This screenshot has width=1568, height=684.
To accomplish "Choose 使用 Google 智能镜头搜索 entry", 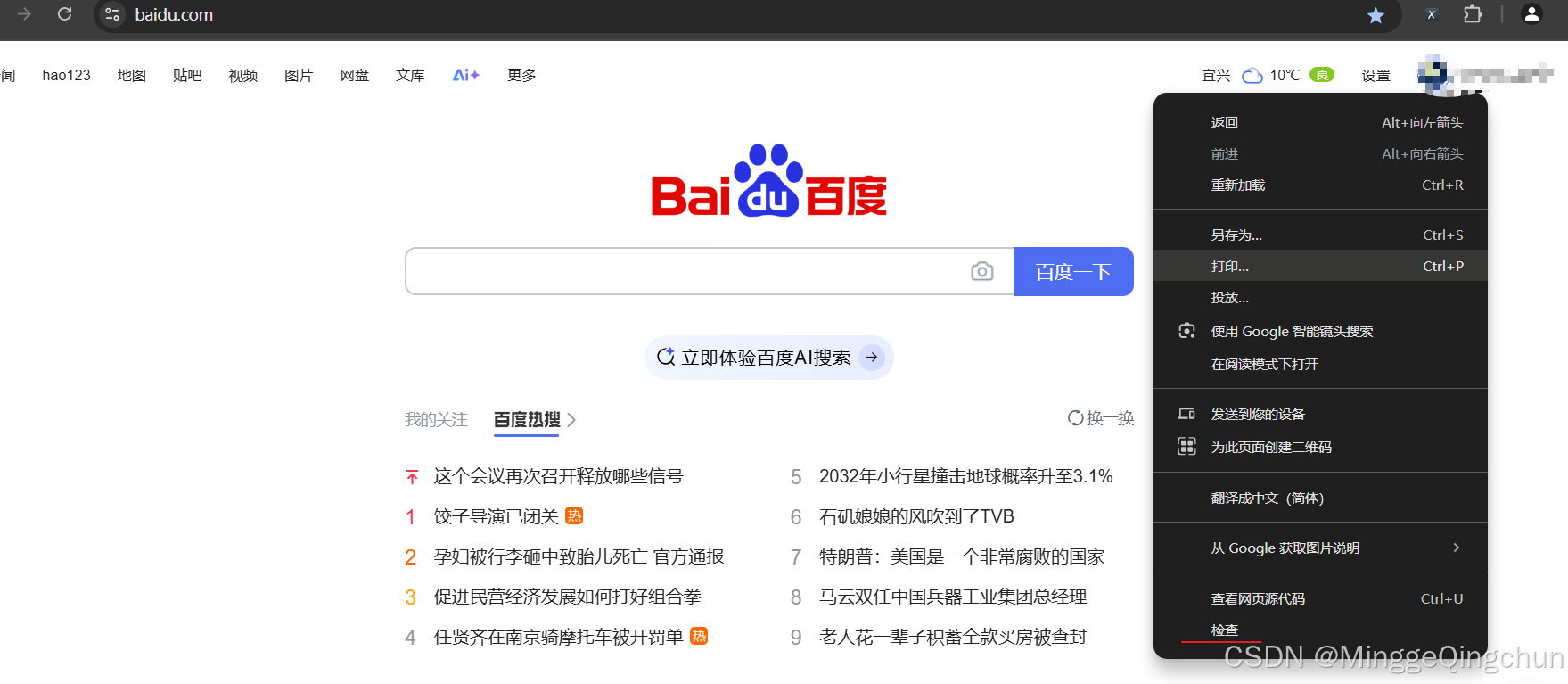I will (1320, 331).
